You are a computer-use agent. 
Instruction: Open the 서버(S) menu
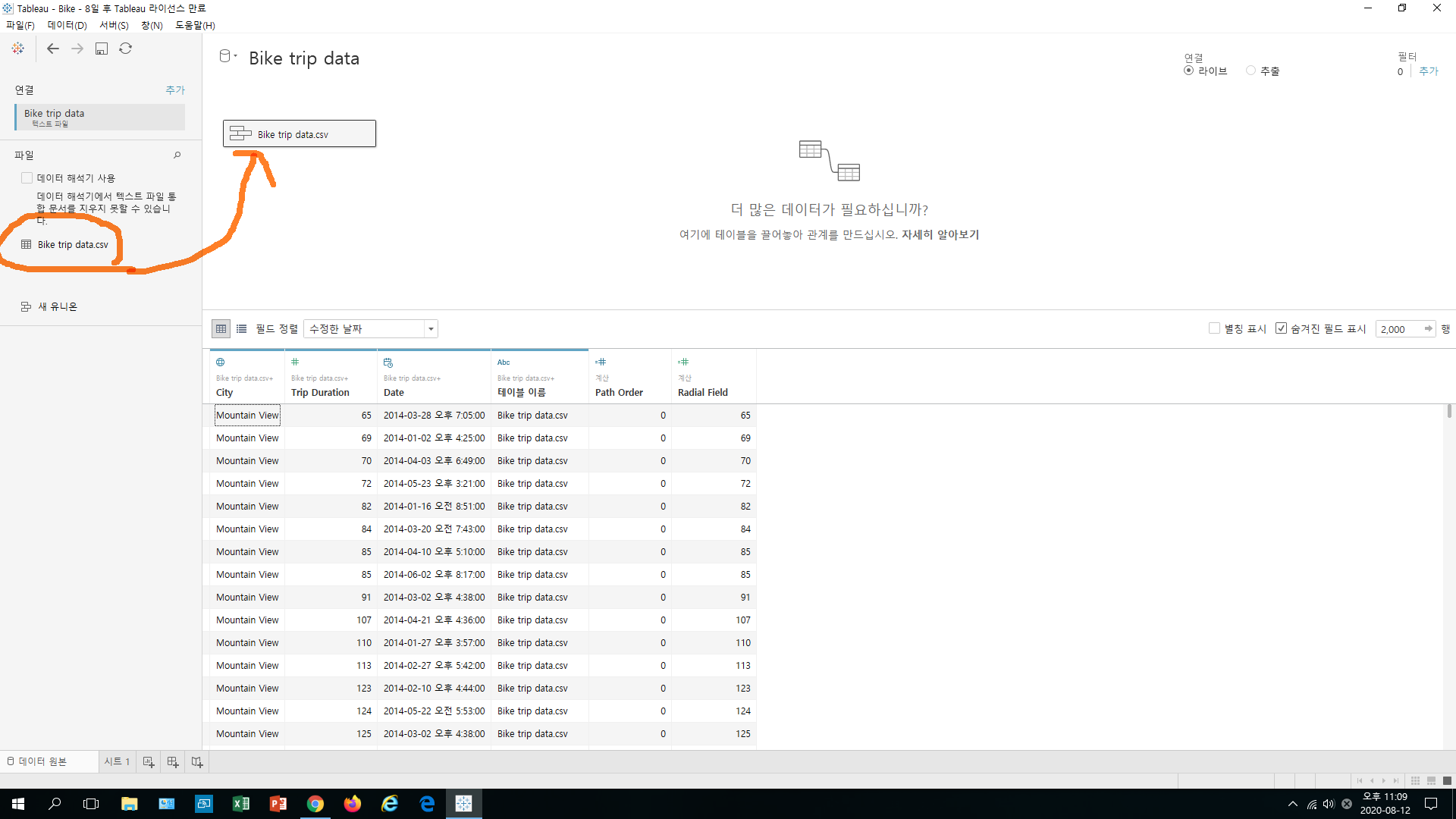point(115,25)
